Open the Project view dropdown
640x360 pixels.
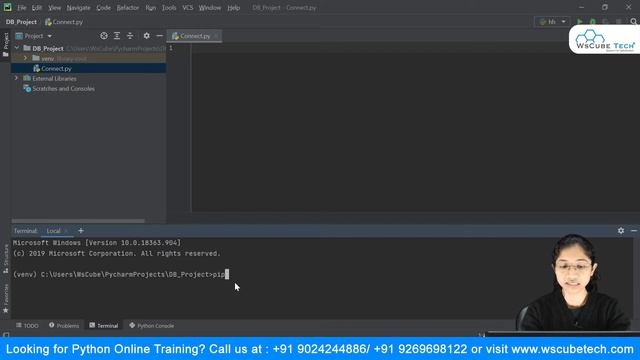[34, 36]
